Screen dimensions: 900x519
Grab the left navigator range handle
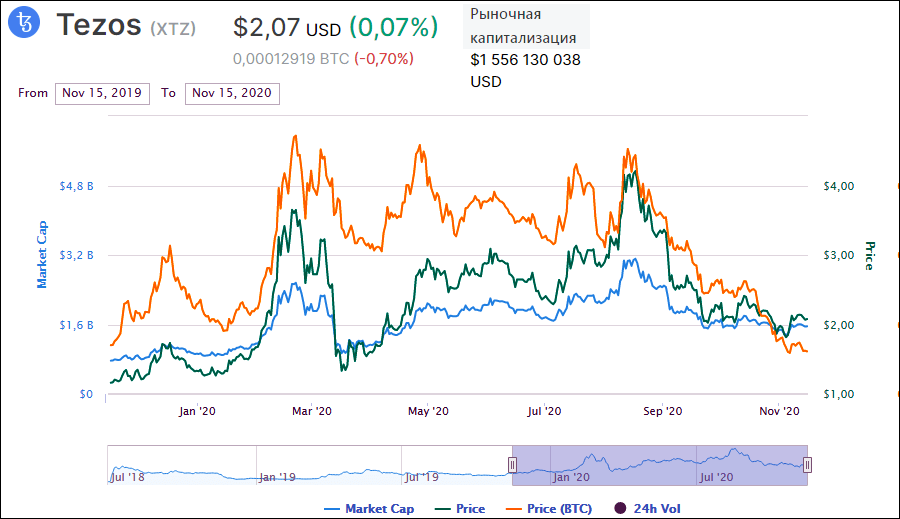click(x=512, y=464)
